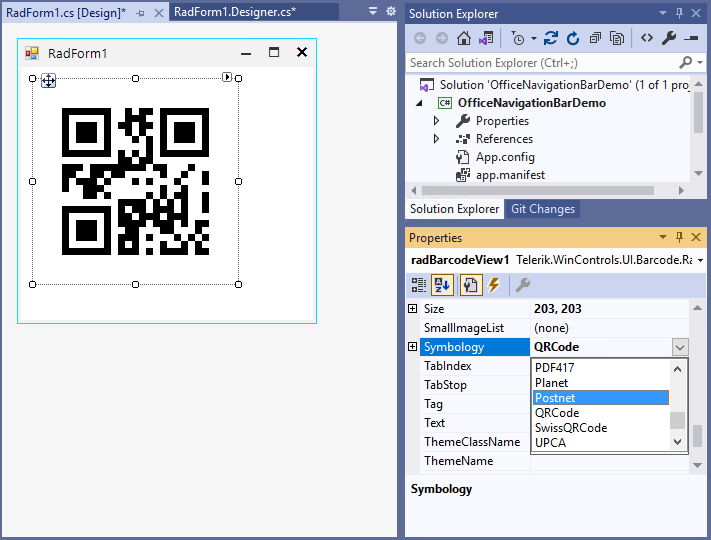Expand the Symbology property row
This screenshot has width=711, height=540.
coord(412,346)
